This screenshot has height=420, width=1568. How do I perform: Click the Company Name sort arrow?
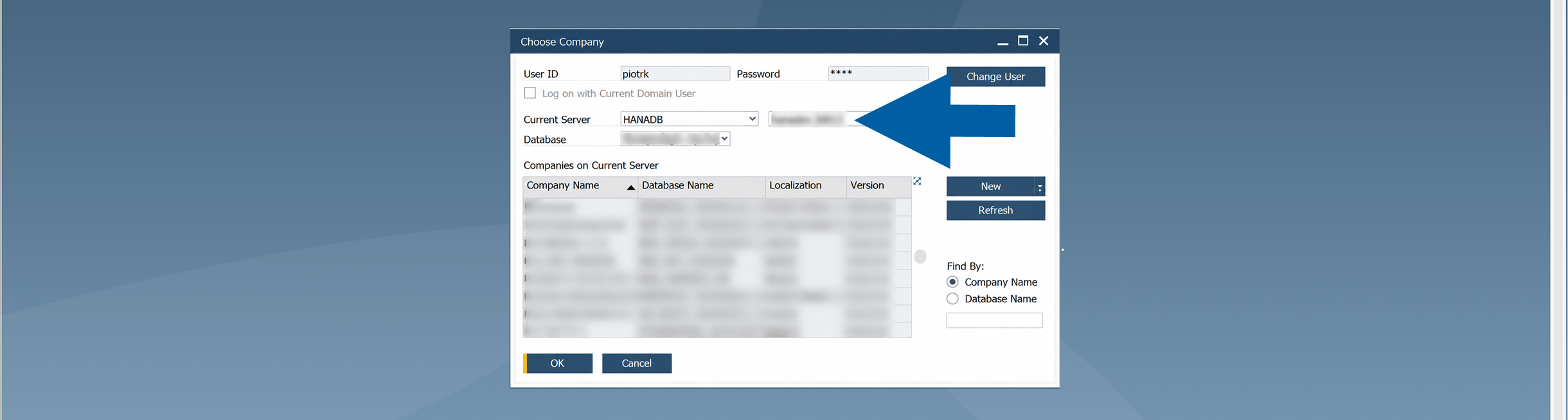pyautogui.click(x=630, y=187)
